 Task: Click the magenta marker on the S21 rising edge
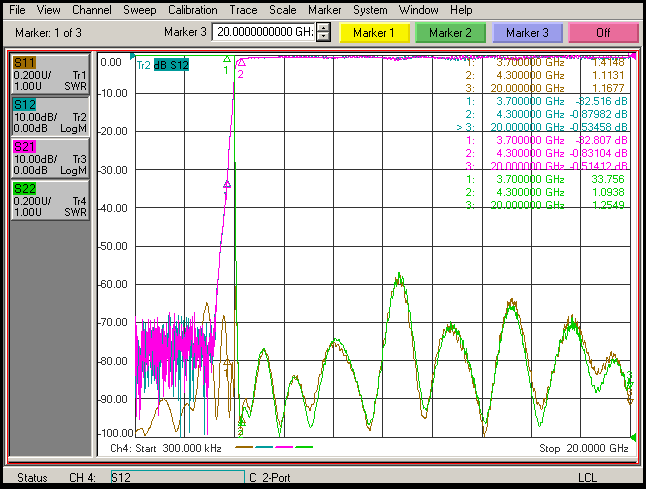coord(227,184)
